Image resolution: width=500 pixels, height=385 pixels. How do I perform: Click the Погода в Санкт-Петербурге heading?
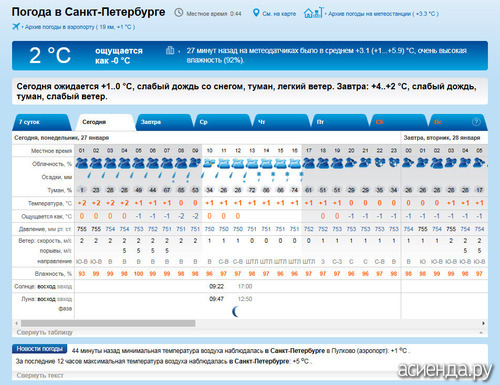click(88, 12)
